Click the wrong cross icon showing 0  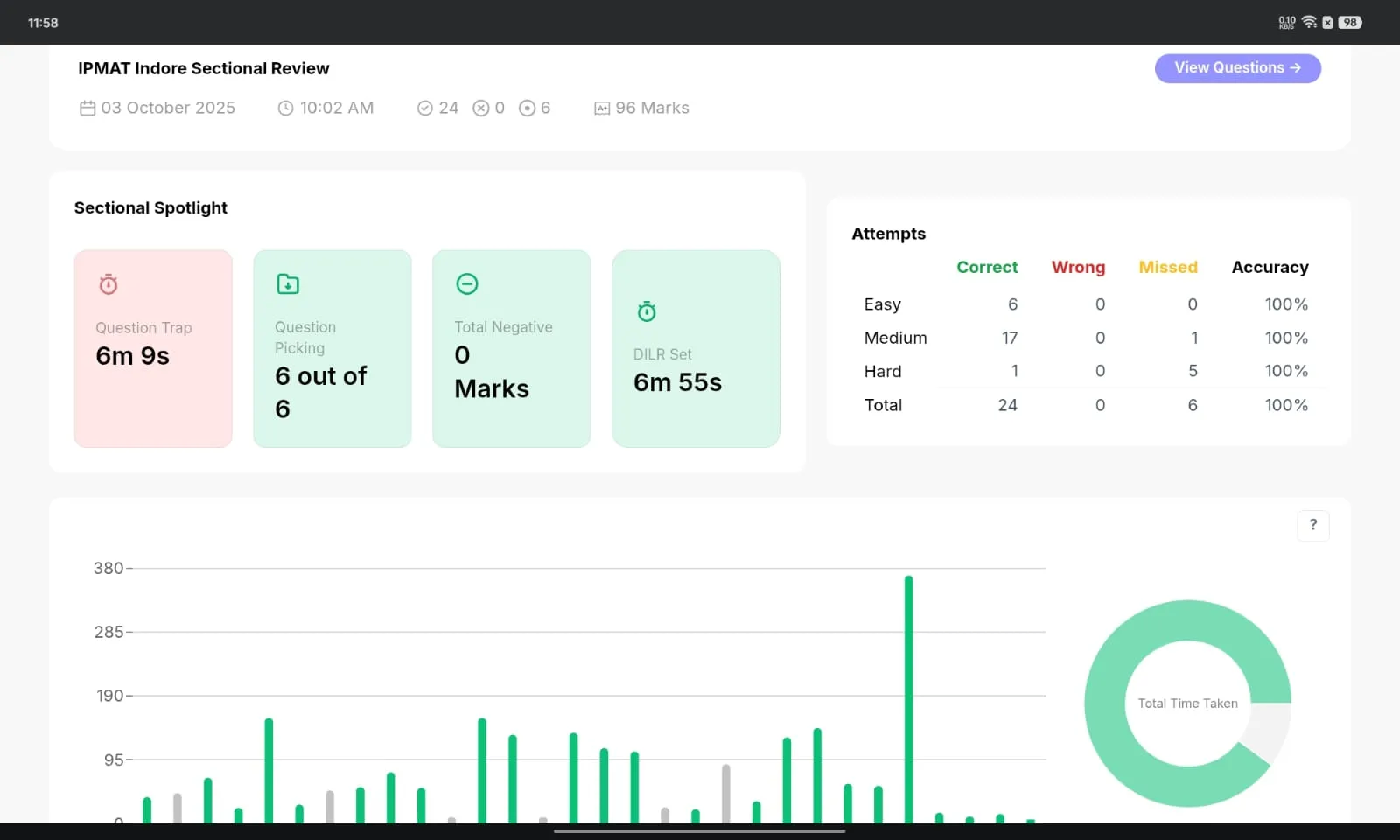[x=481, y=108]
